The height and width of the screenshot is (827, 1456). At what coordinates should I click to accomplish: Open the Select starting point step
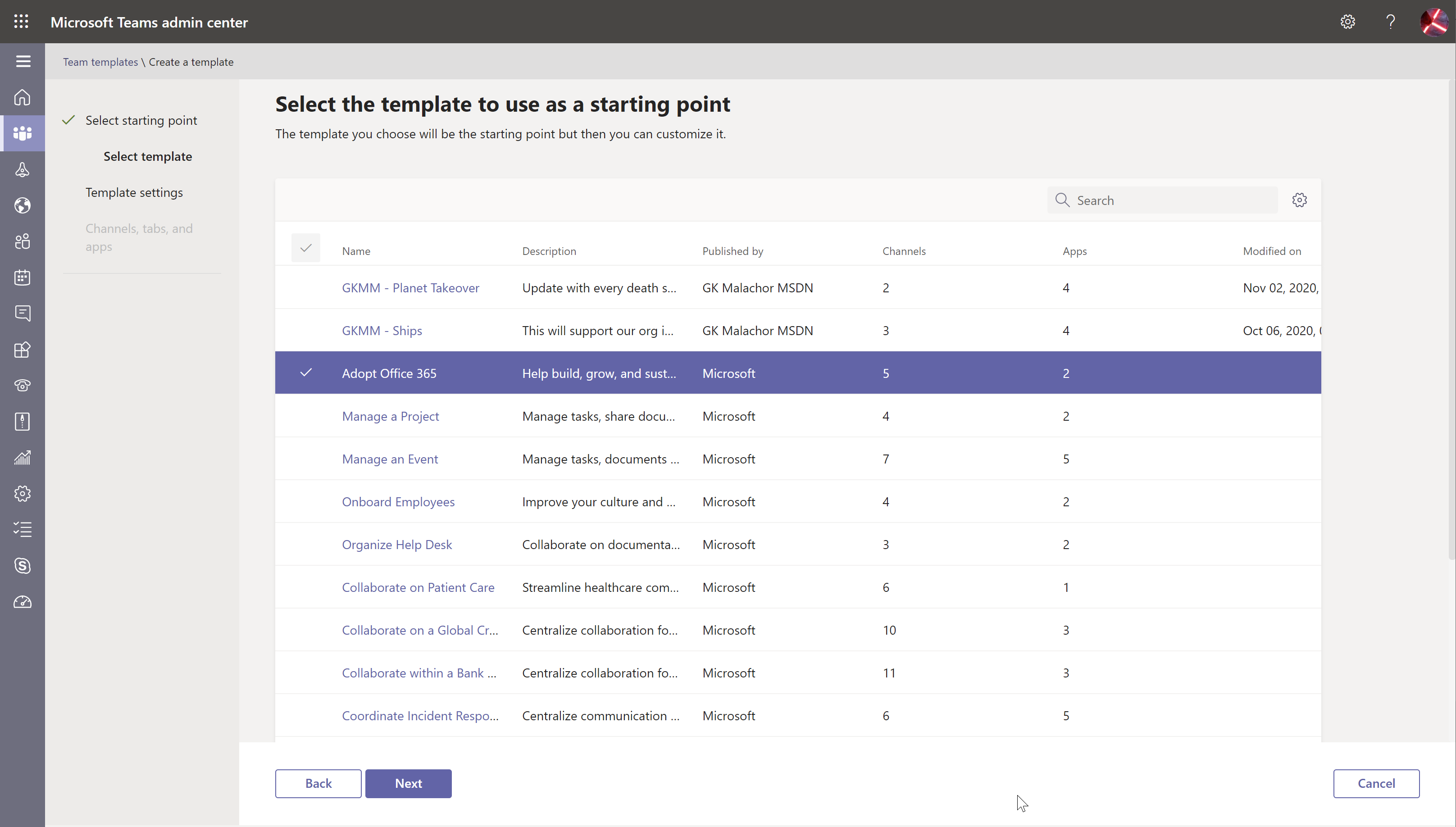[141, 120]
